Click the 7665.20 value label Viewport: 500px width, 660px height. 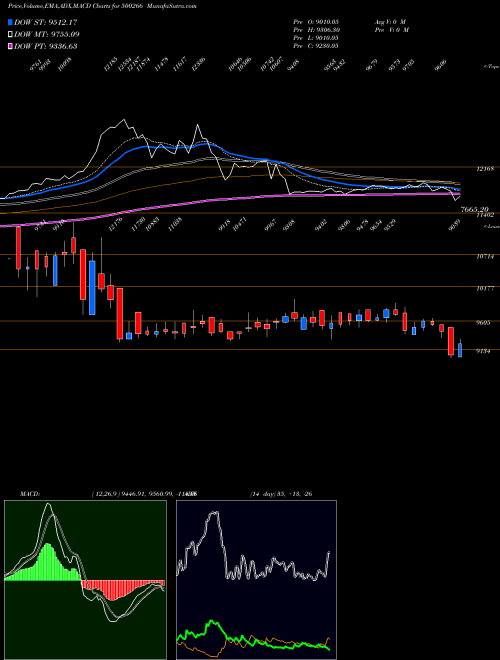474,209
